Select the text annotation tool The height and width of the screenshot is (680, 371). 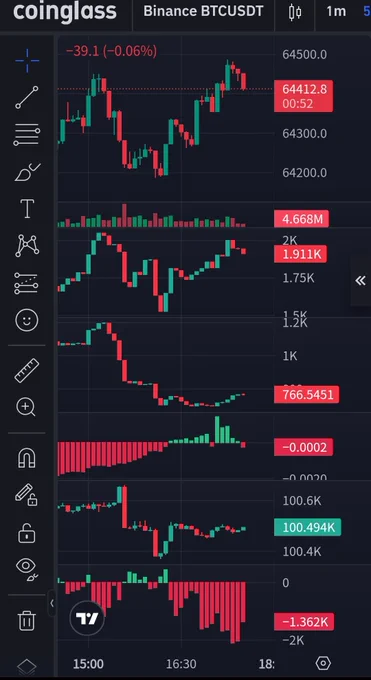(27, 209)
